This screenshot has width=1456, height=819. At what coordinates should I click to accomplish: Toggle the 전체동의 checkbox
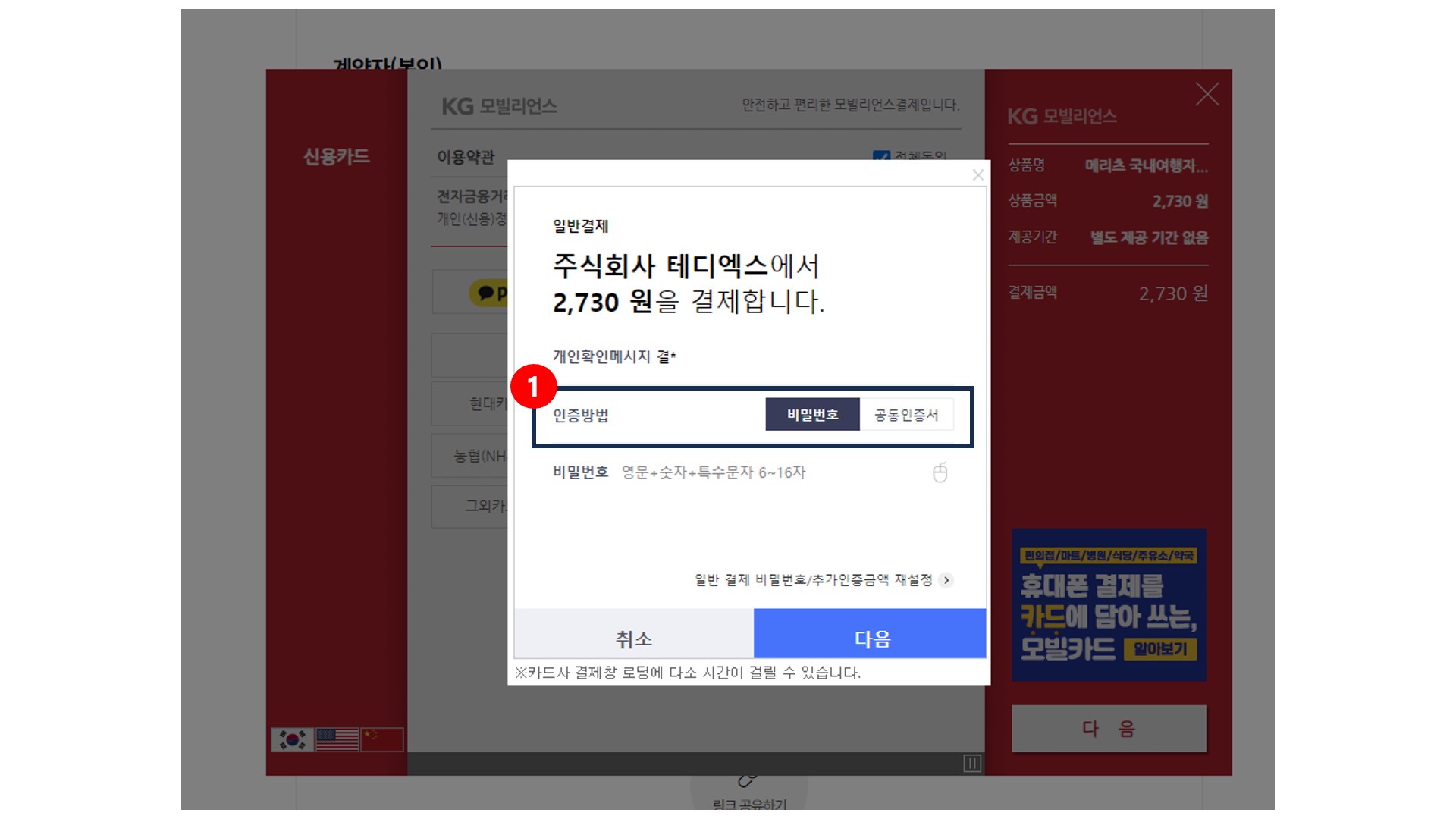(x=880, y=156)
